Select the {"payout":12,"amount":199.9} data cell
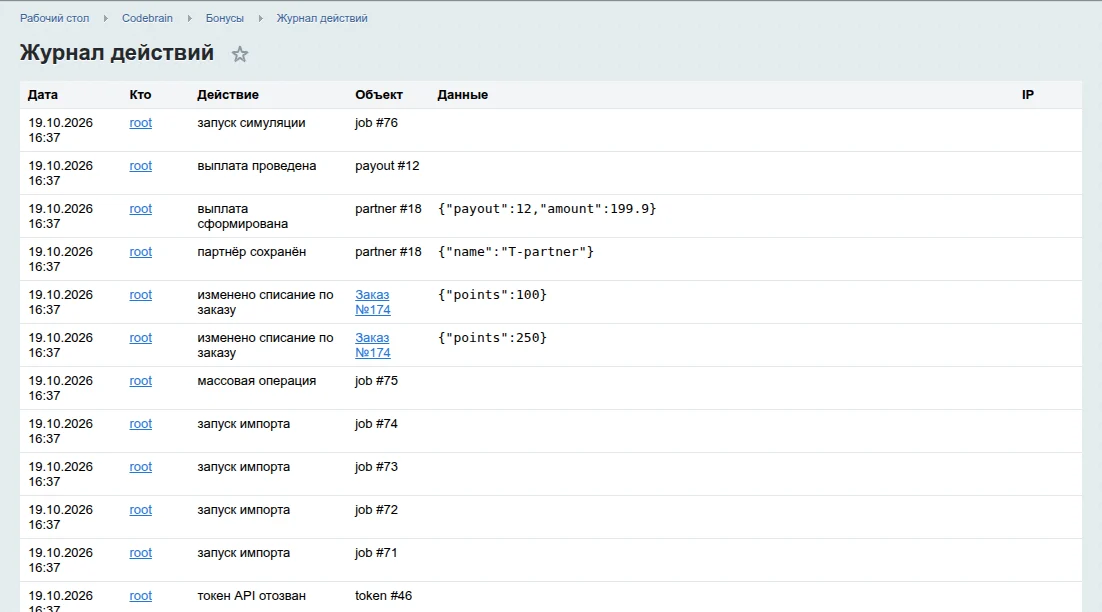This screenshot has height=612, width=1102. pyautogui.click(x=547, y=209)
